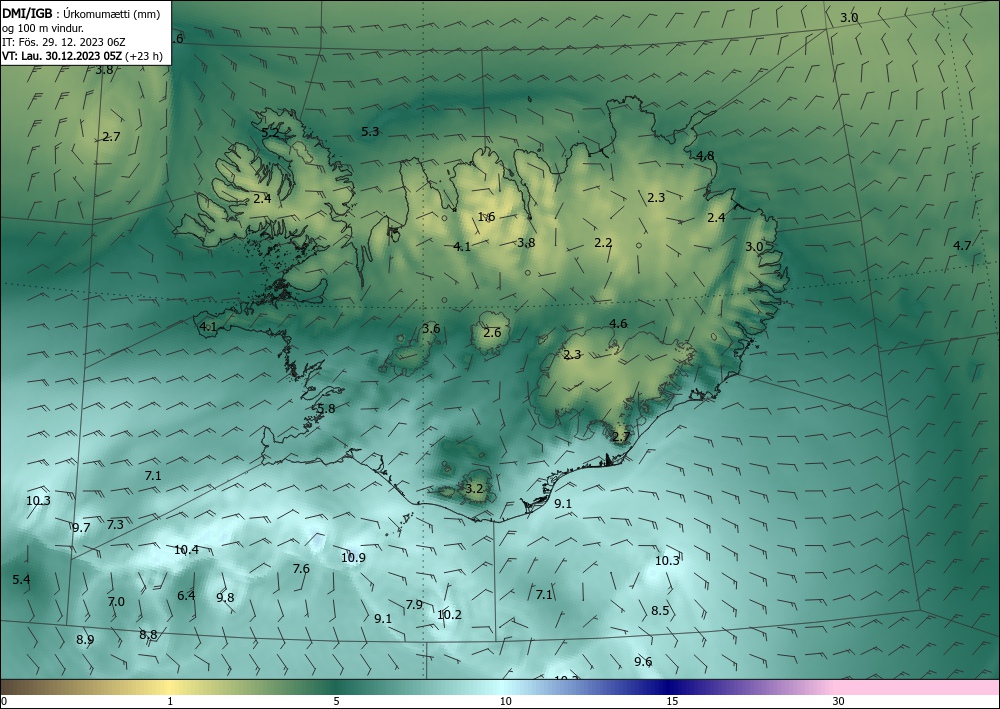Click the 2.6 value on Hofsjökull glacier
Screen dimensions: 1000x709
[492, 332]
